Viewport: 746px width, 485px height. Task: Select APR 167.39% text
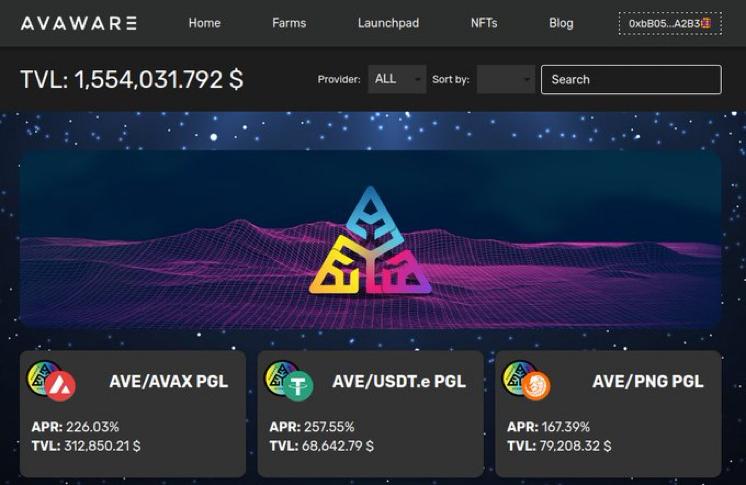(x=549, y=426)
